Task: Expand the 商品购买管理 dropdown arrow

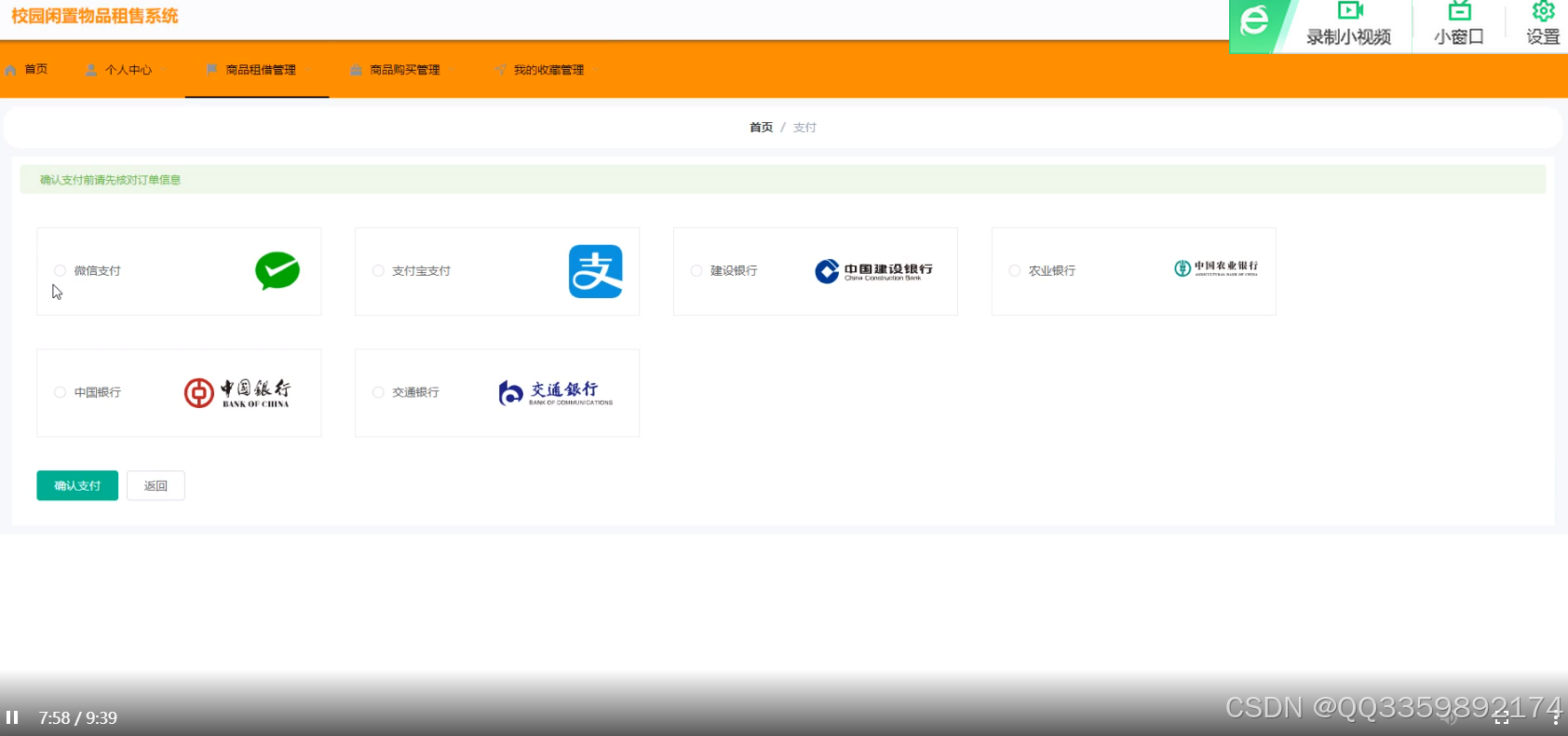Action: [x=453, y=70]
